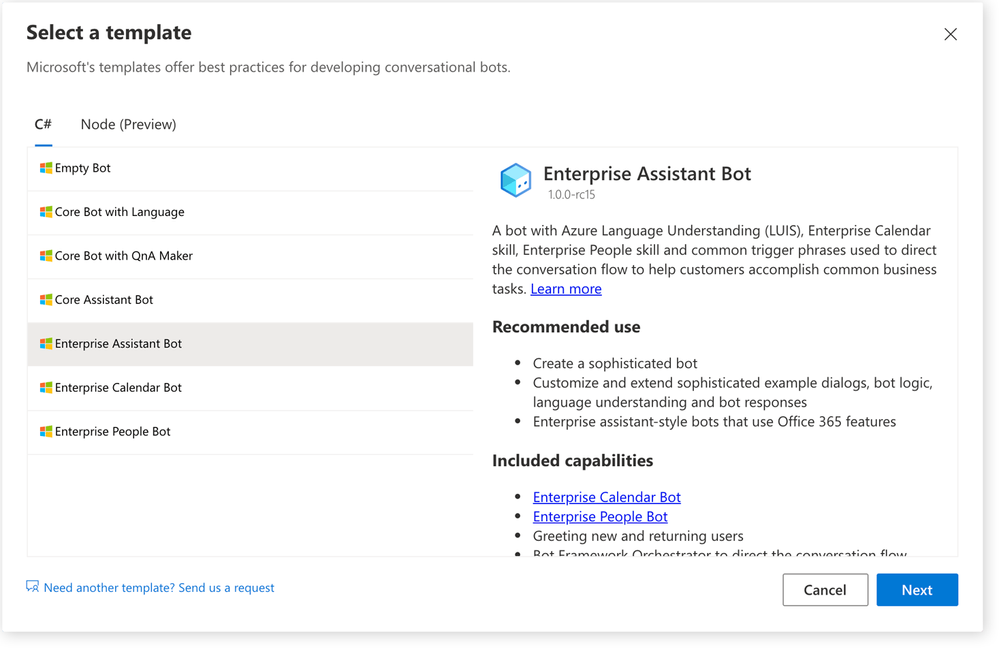Open the Enterprise Calendar Bot capability link
Image resolution: width=999 pixels, height=648 pixels.
(607, 497)
